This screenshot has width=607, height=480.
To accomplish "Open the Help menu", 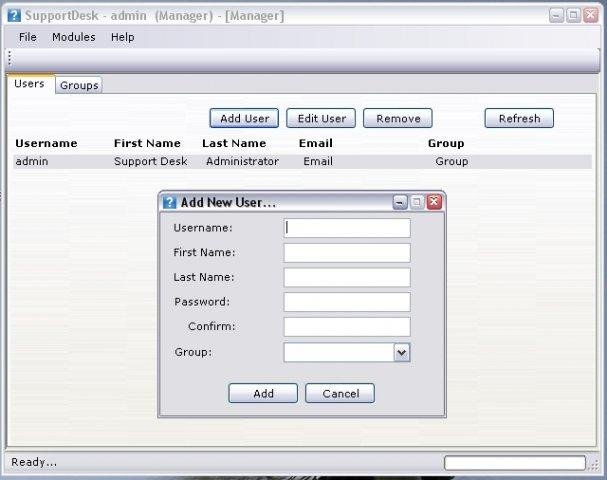I will (x=122, y=37).
